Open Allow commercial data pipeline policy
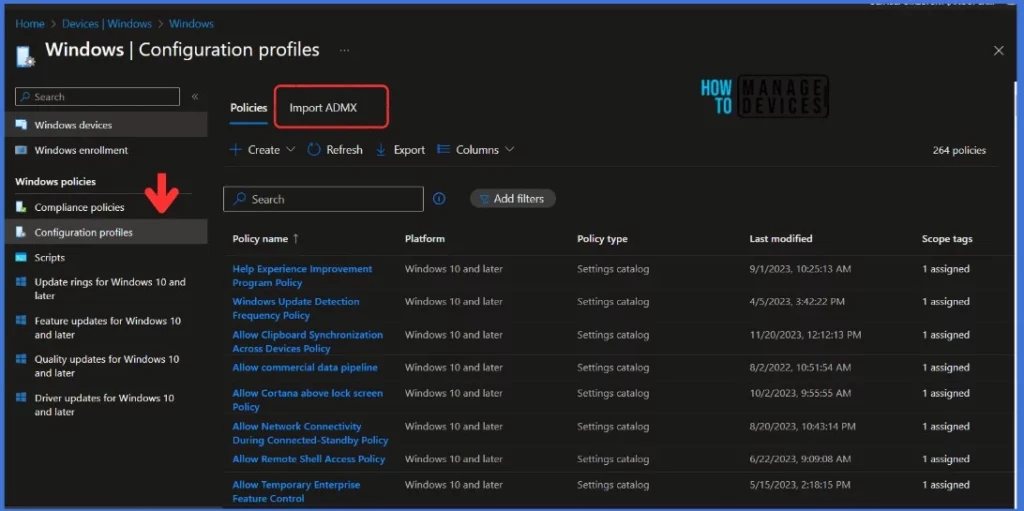Screen dimensions: 1024x511 305,367
